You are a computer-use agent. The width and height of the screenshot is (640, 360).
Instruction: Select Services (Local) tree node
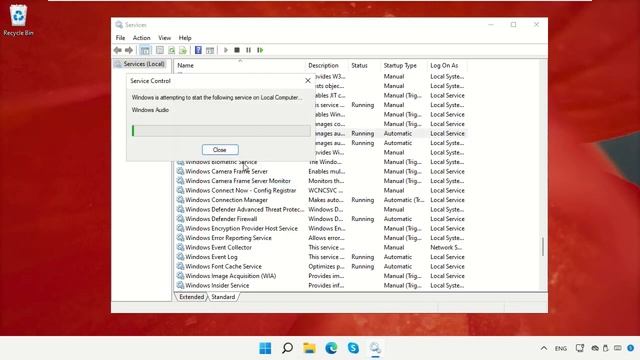click(x=140, y=64)
